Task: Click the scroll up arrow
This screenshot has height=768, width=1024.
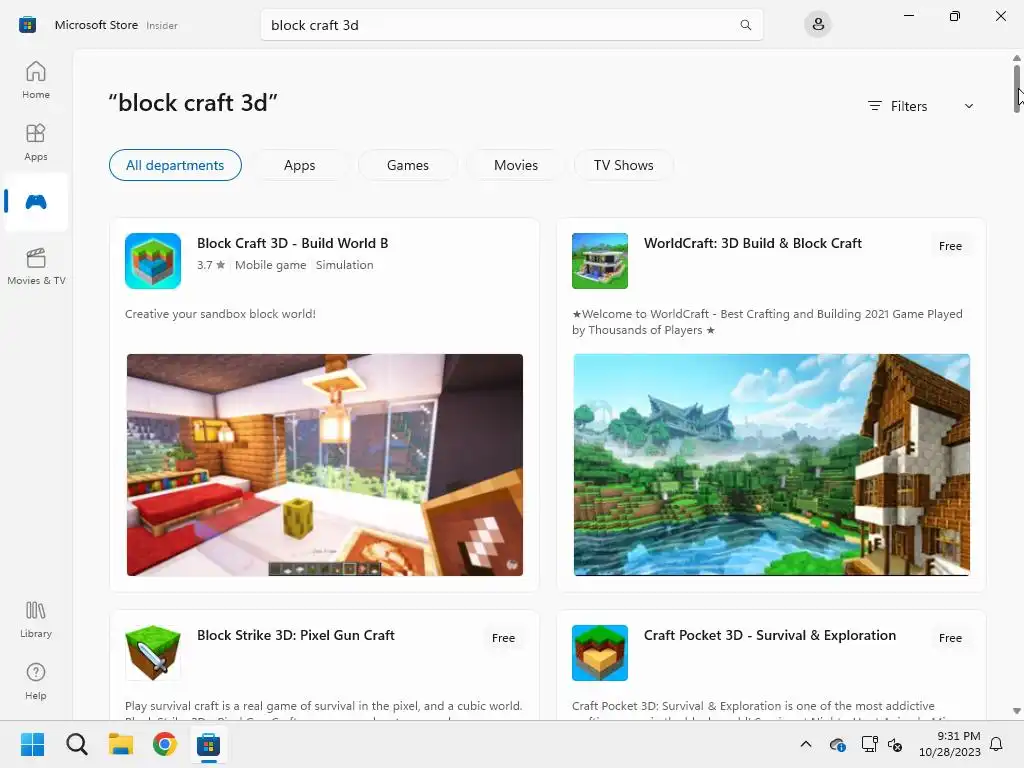Action: tap(1017, 58)
